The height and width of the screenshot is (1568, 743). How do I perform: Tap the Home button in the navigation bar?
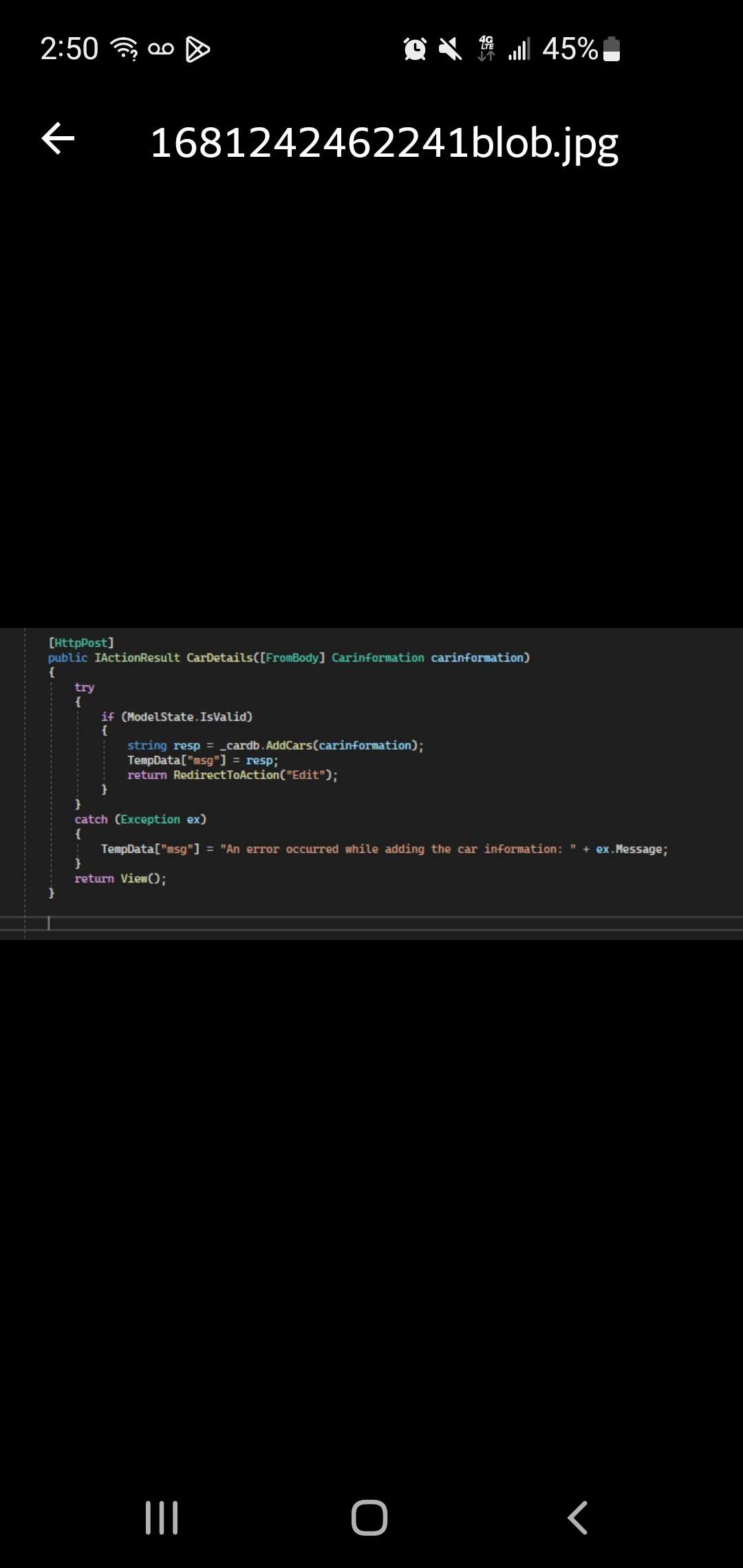point(369,1517)
